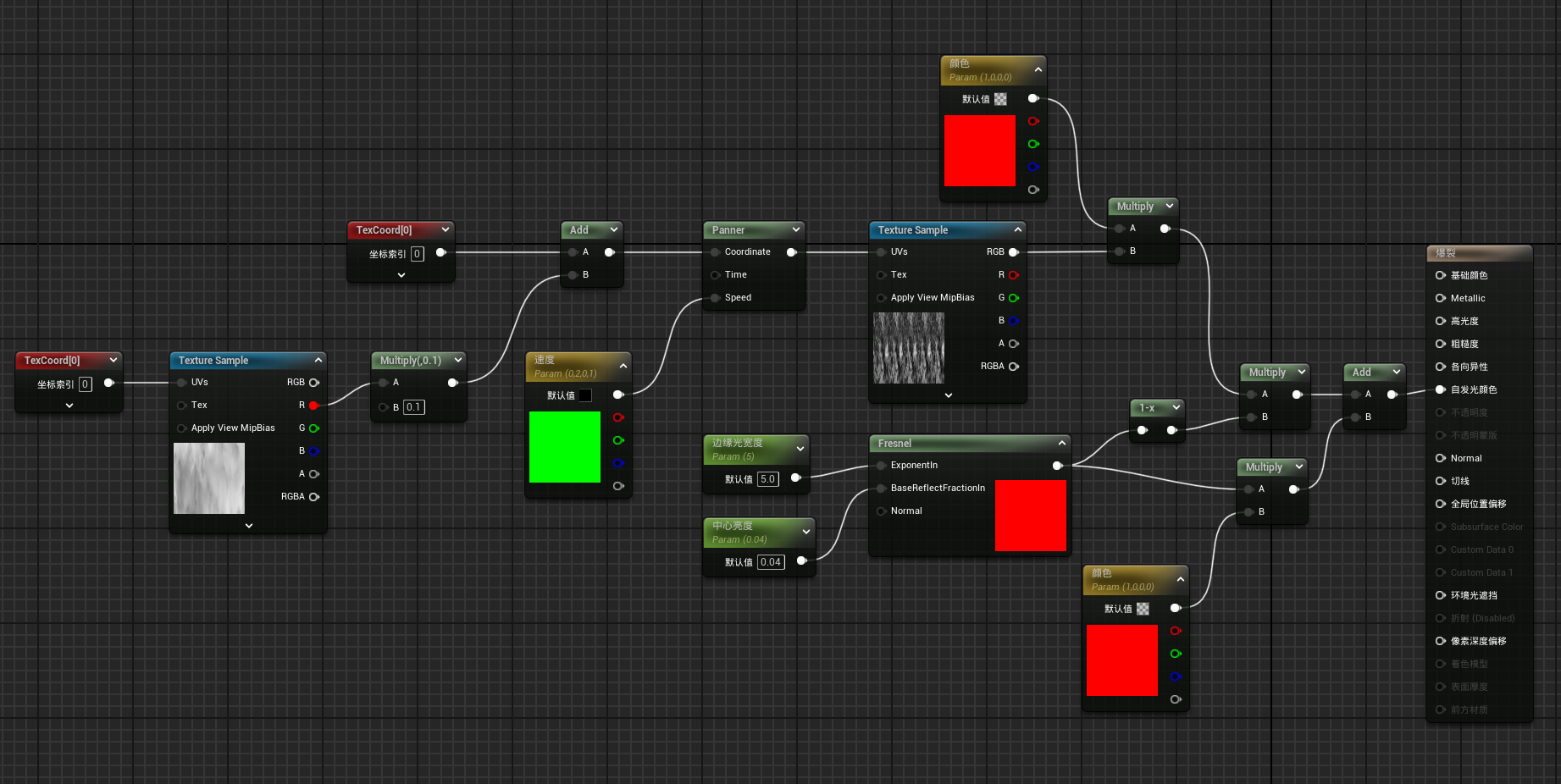Click the green G output pin of the 速度 node
The image size is (1561, 784).
click(618, 440)
